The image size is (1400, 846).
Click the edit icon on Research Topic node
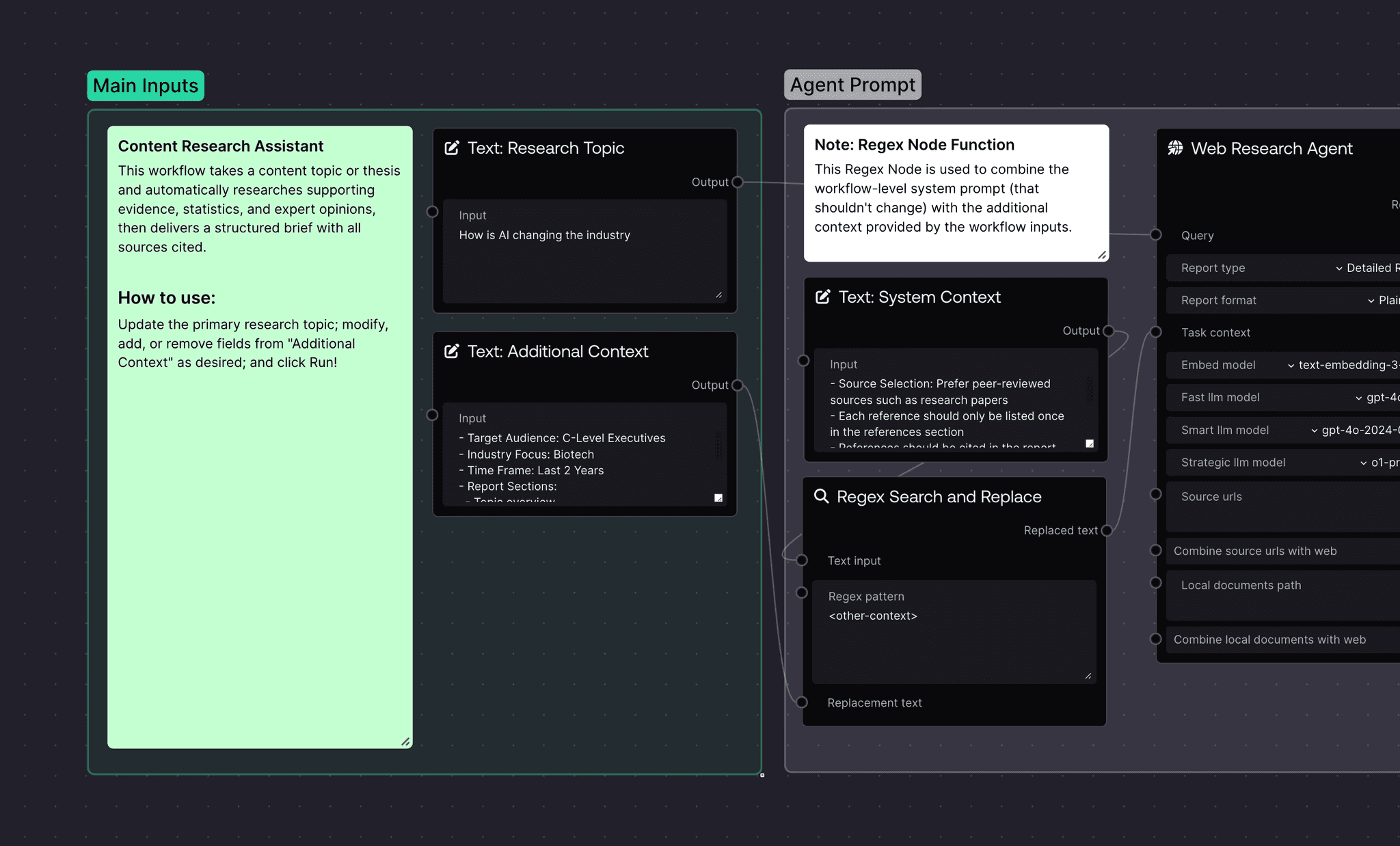[x=452, y=148]
